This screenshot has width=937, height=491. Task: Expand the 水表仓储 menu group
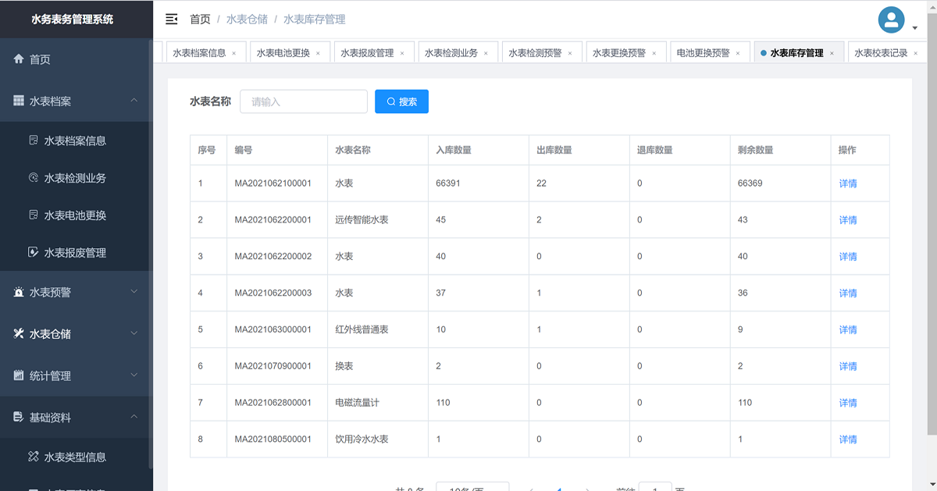tap(134, 334)
